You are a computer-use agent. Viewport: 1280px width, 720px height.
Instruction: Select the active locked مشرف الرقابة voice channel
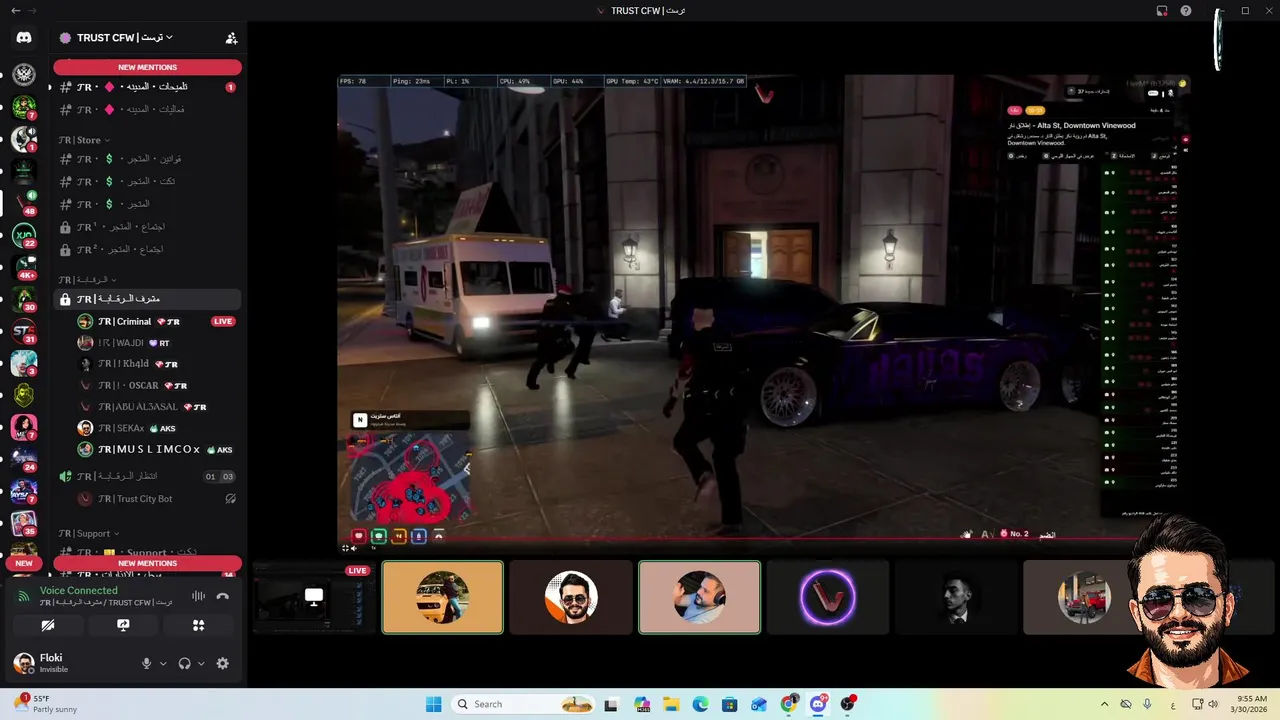click(x=147, y=299)
